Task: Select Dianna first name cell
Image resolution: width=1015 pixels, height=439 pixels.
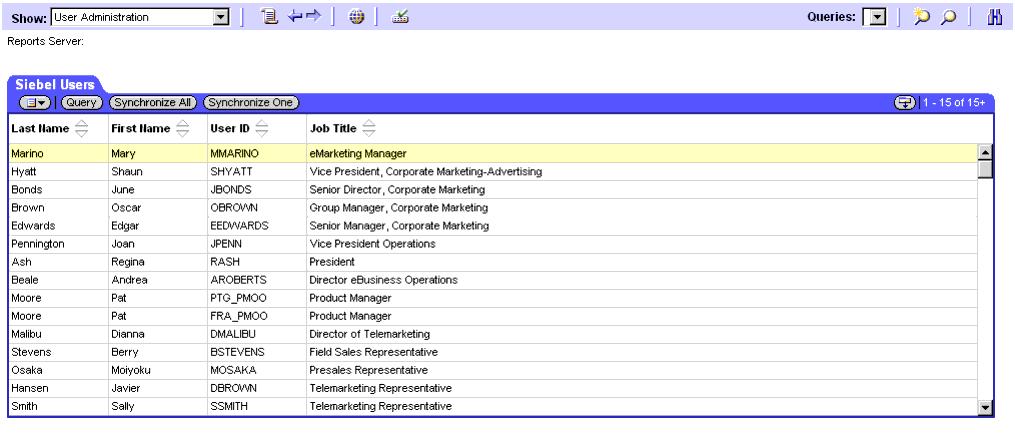Action: 128,335
